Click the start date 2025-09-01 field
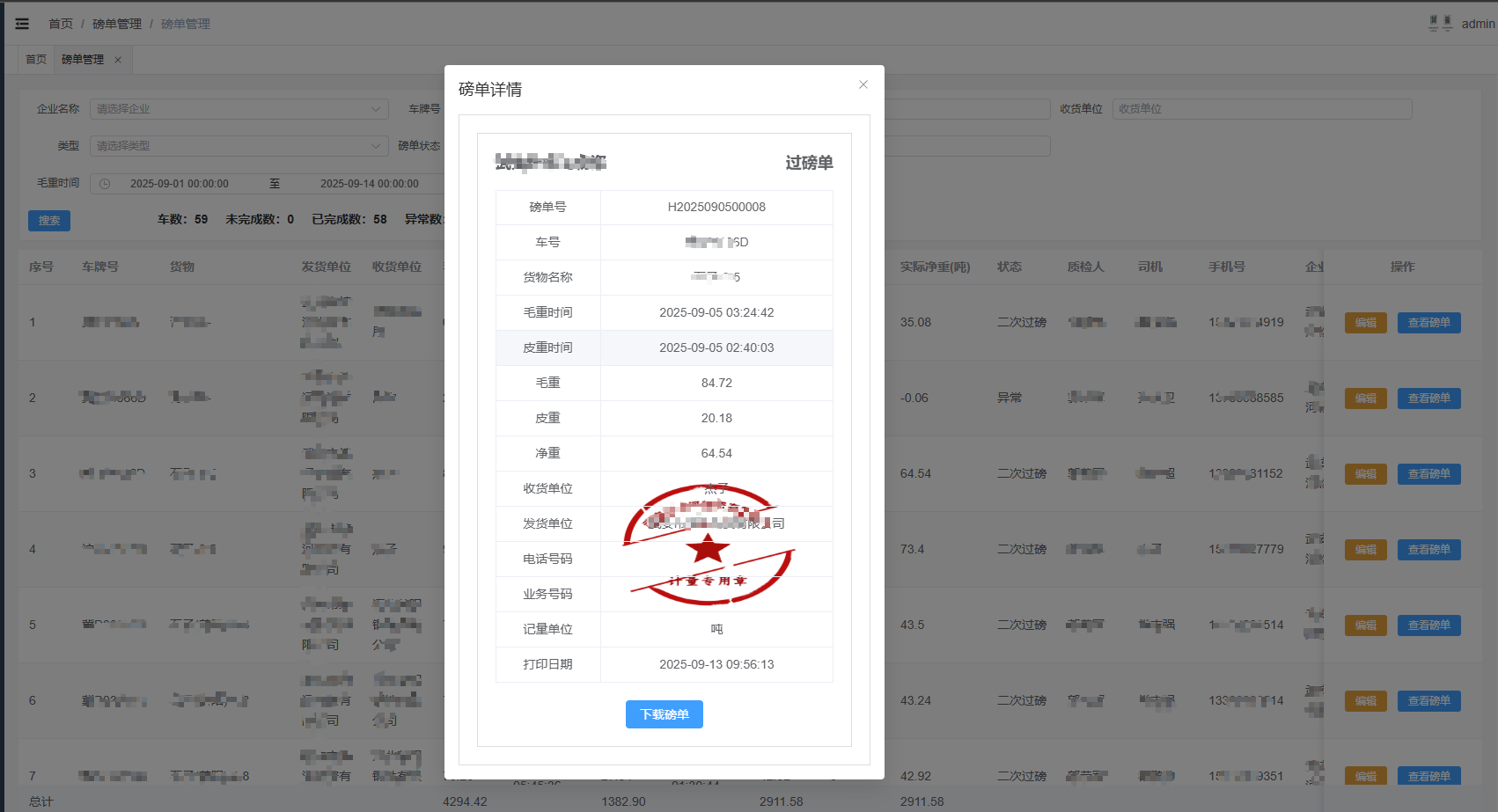Image resolution: width=1498 pixels, height=812 pixels. click(180, 184)
